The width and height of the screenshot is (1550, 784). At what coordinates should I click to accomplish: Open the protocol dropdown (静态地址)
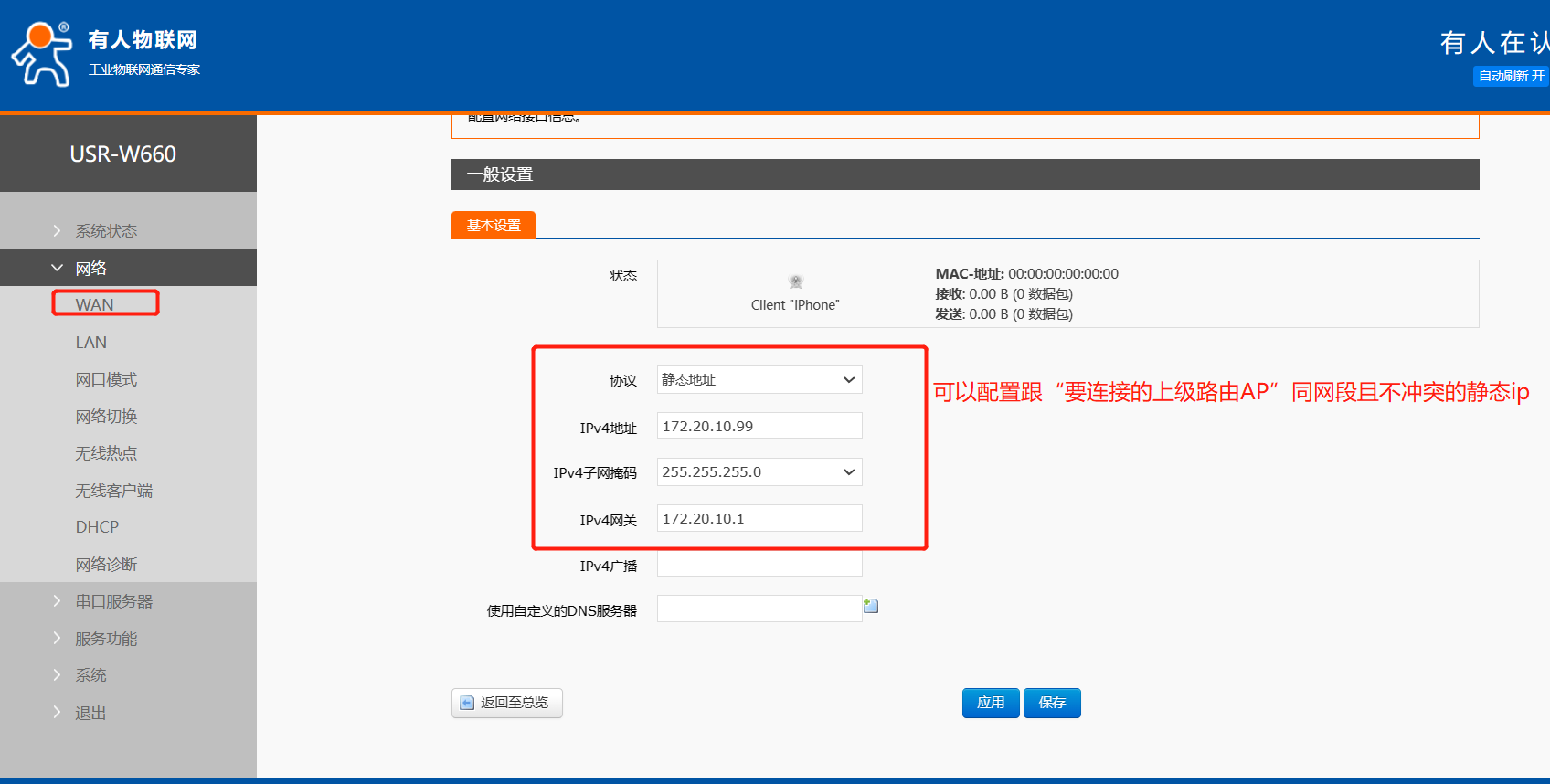pyautogui.click(x=759, y=380)
